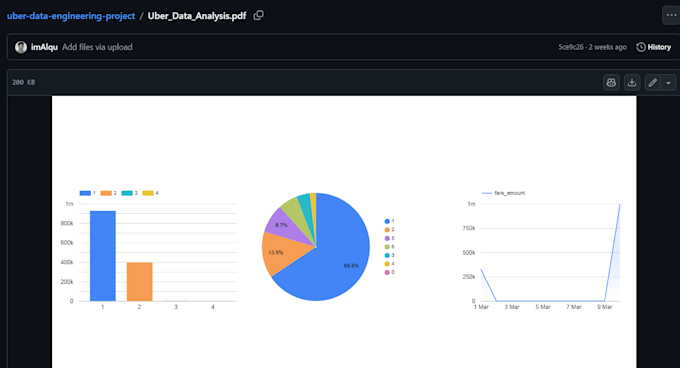This screenshot has width=680, height=368.
Task: Open the imAlqu author profile link
Action: click(44, 47)
